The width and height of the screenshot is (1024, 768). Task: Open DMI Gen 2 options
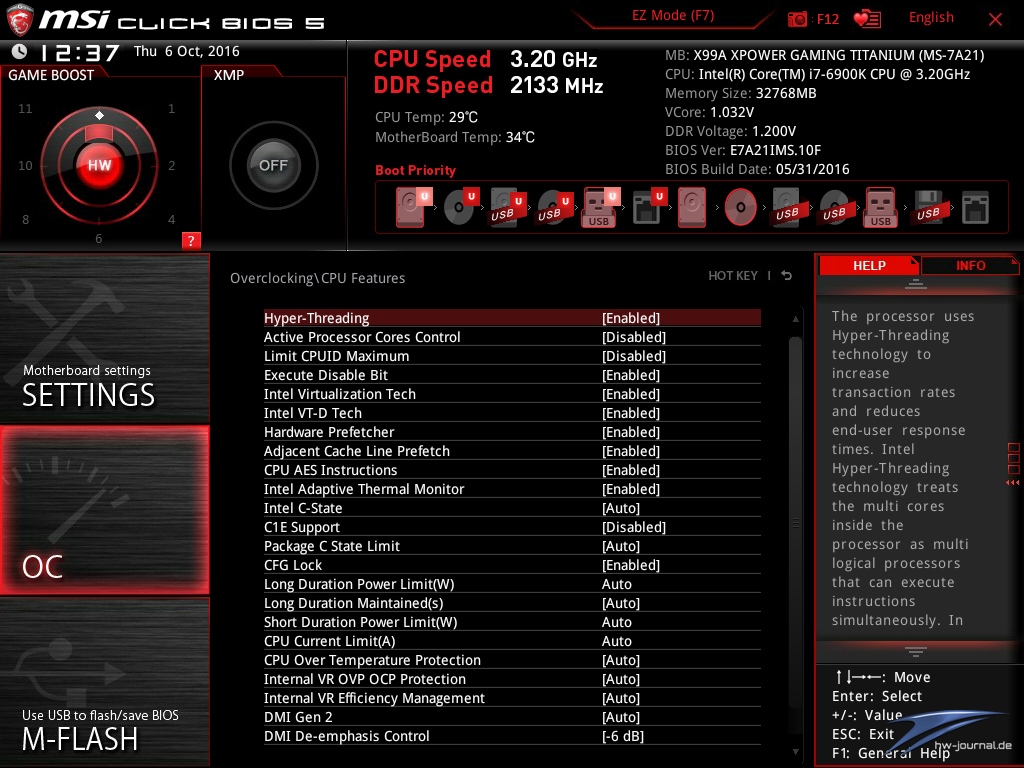(x=512, y=717)
